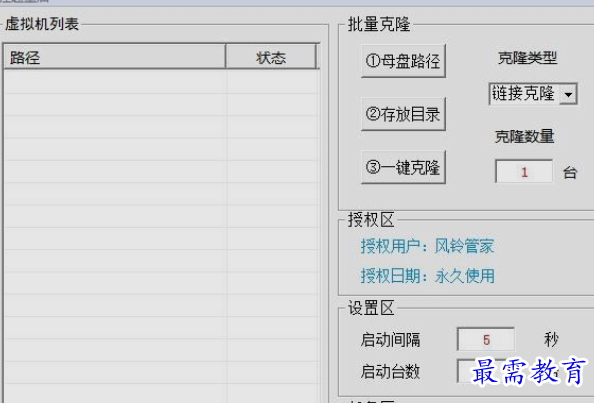Image resolution: width=594 pixels, height=403 pixels.
Task: Sort by the 状态 column header
Action: coord(270,57)
